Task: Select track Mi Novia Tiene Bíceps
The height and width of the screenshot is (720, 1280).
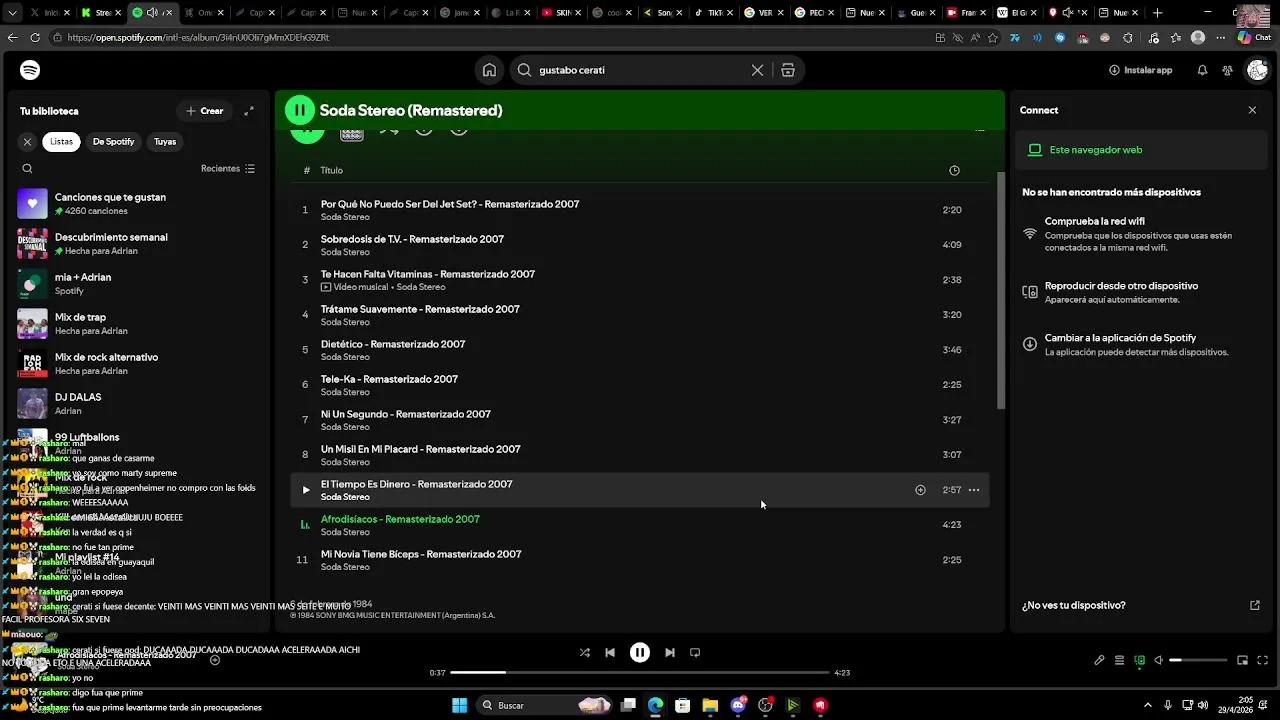Action: [x=640, y=560]
